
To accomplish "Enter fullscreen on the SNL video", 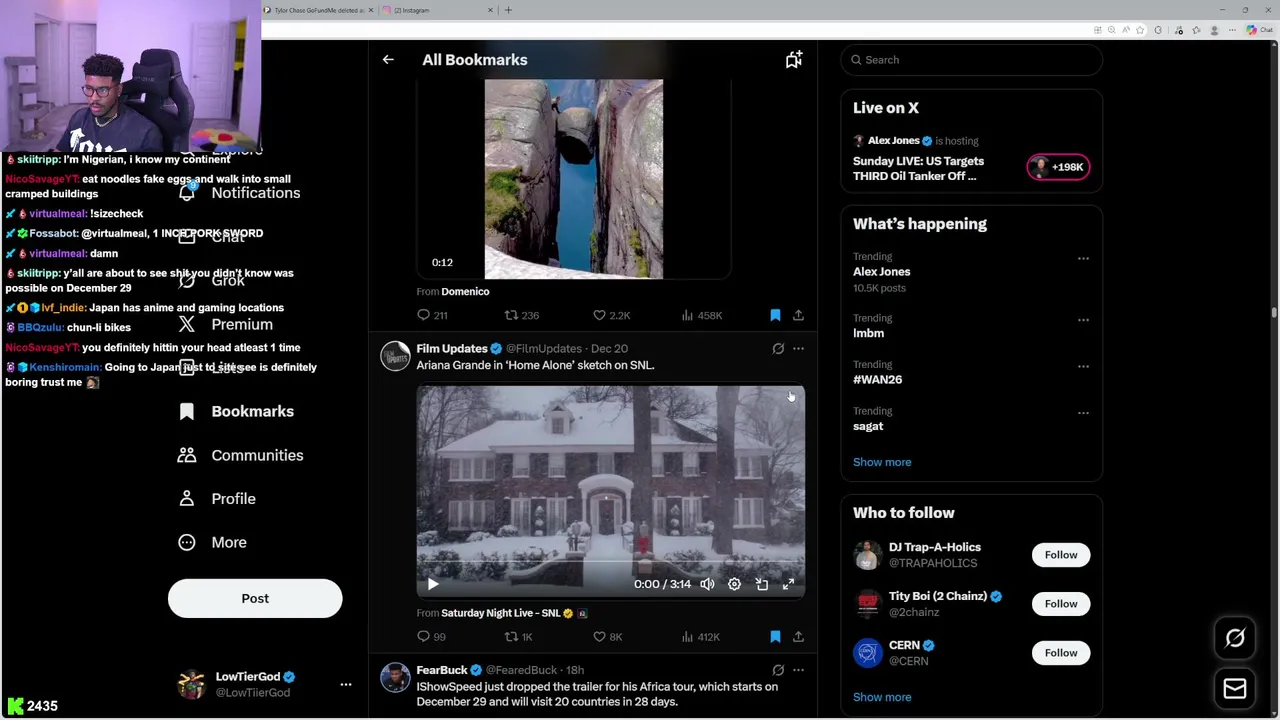I will (788, 584).
